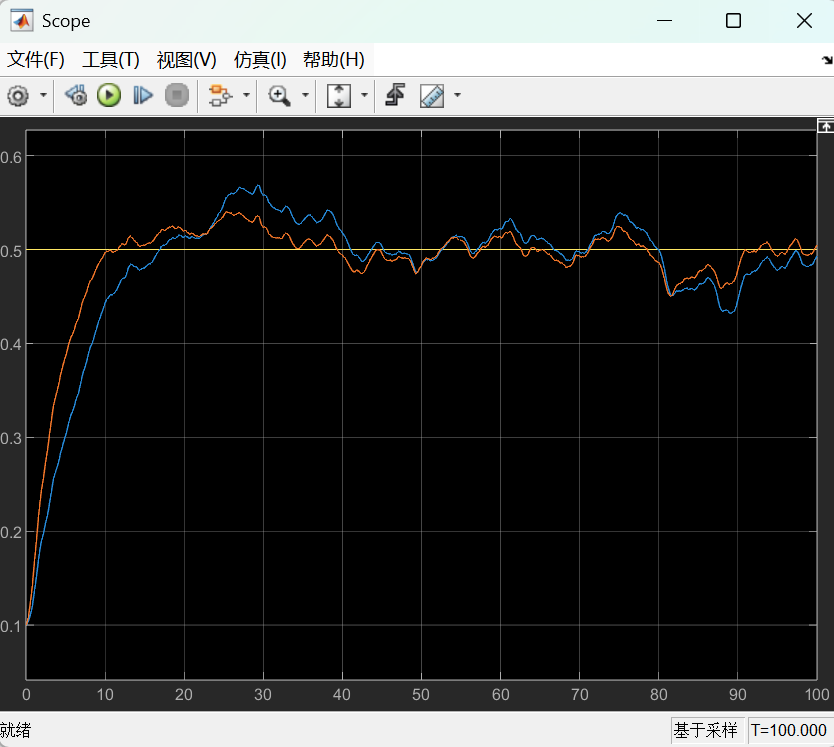The width and height of the screenshot is (834, 747).
Task: Toggle the Cursor Measurements ruler icon
Action: 432,96
